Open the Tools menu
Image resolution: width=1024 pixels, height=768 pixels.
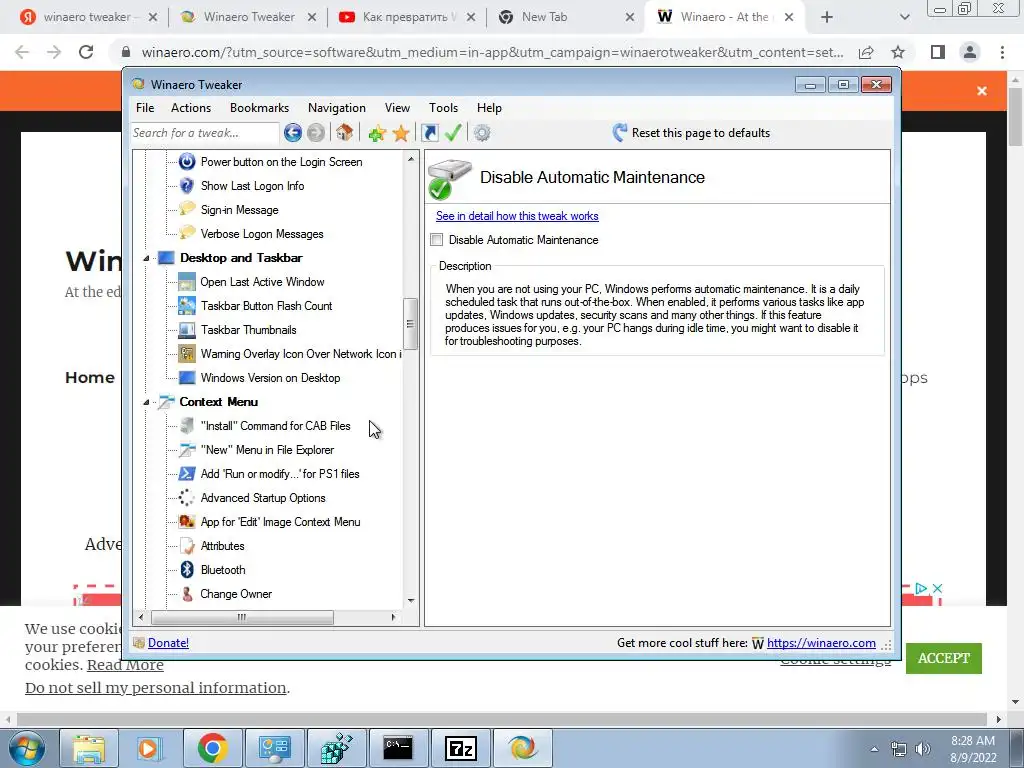443,108
